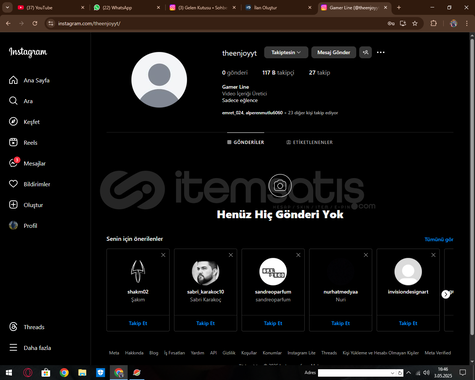The width and height of the screenshot is (475, 380).
Task: Open browser extensions puzzle icon
Action: tap(433, 23)
